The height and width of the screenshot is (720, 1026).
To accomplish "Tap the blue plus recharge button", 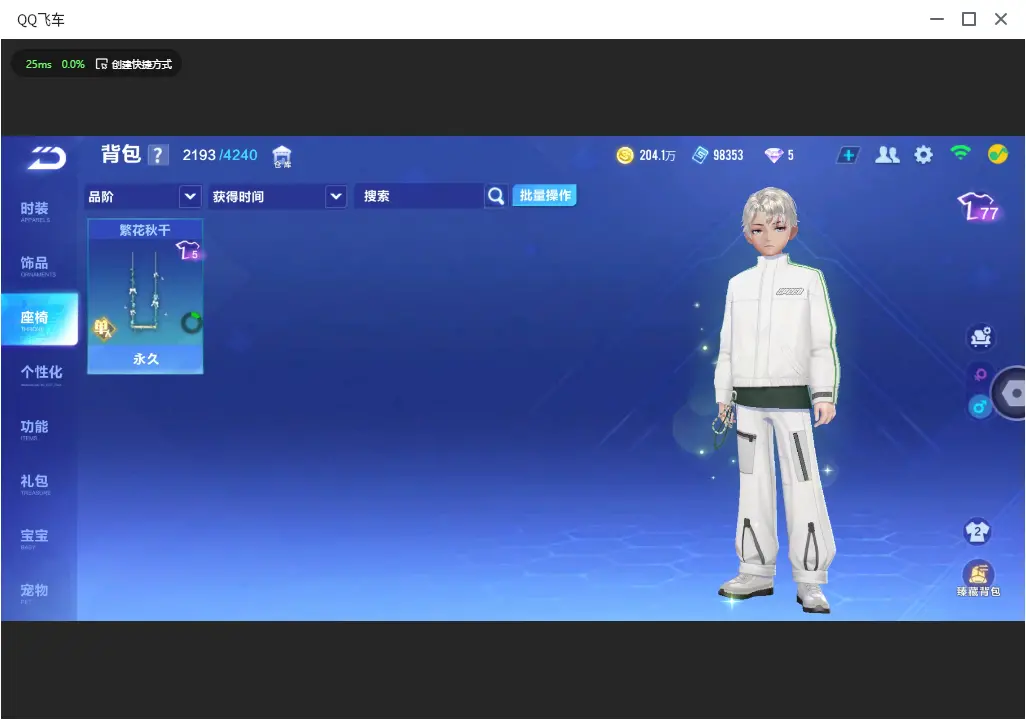I will pos(848,155).
